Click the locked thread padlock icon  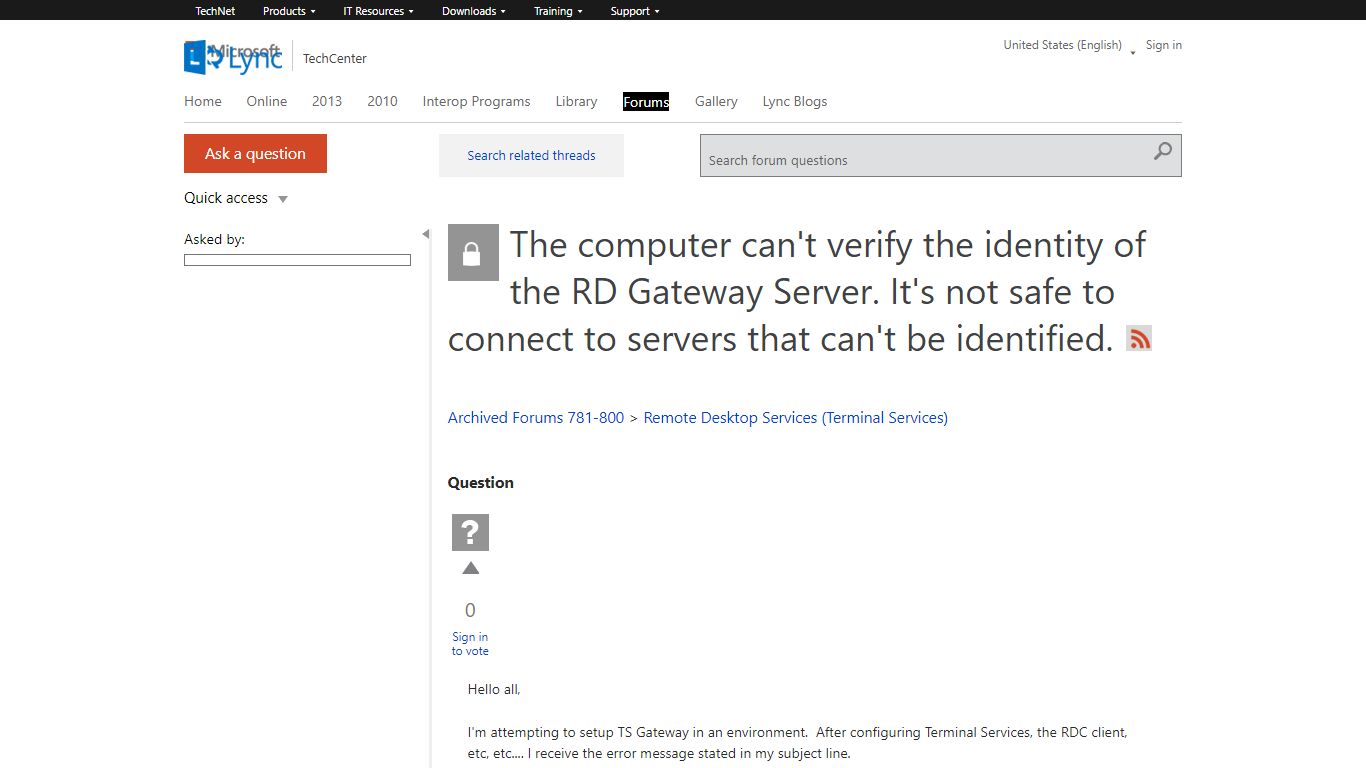click(x=473, y=253)
